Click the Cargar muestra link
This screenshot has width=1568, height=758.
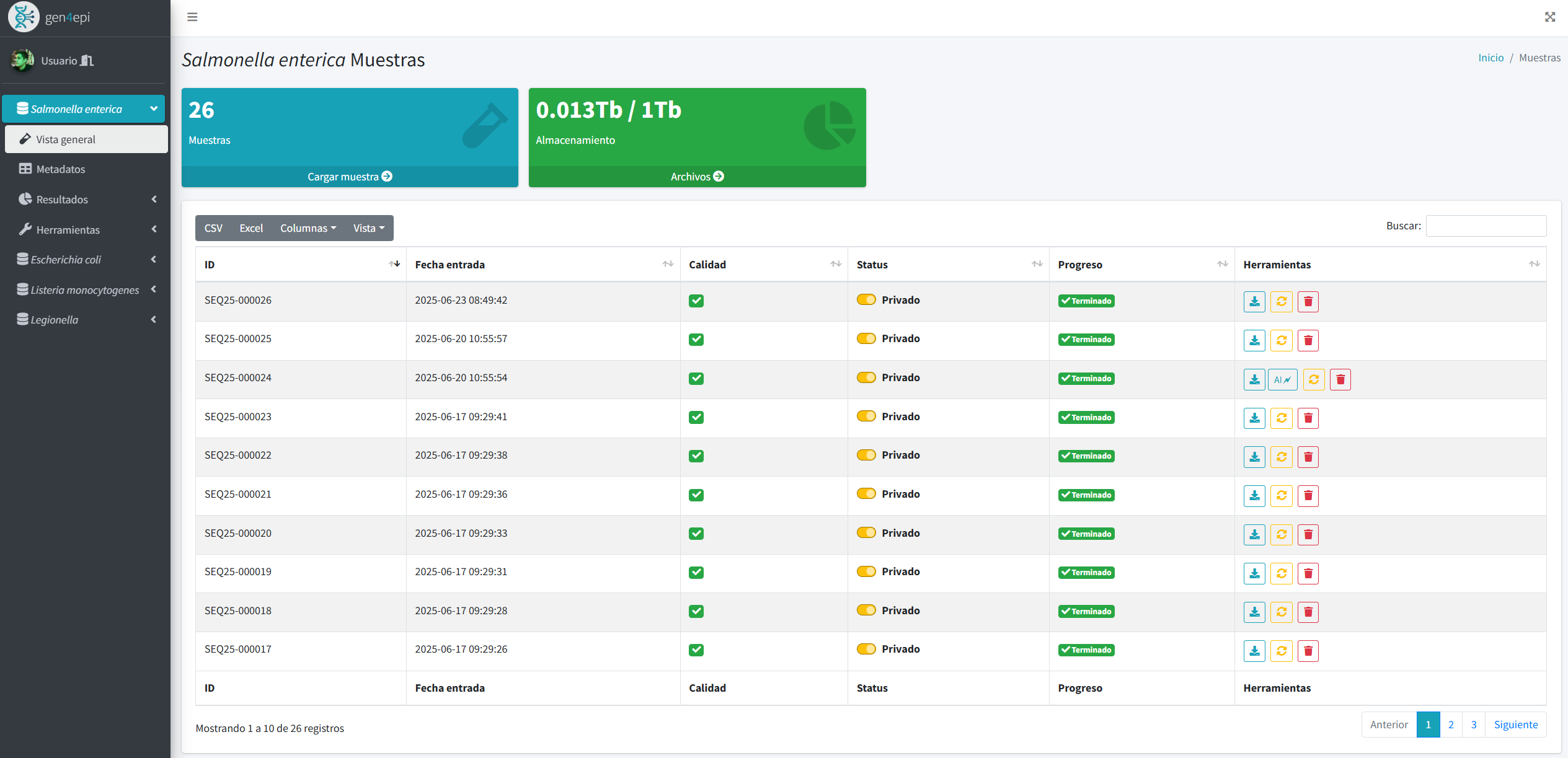pos(350,177)
